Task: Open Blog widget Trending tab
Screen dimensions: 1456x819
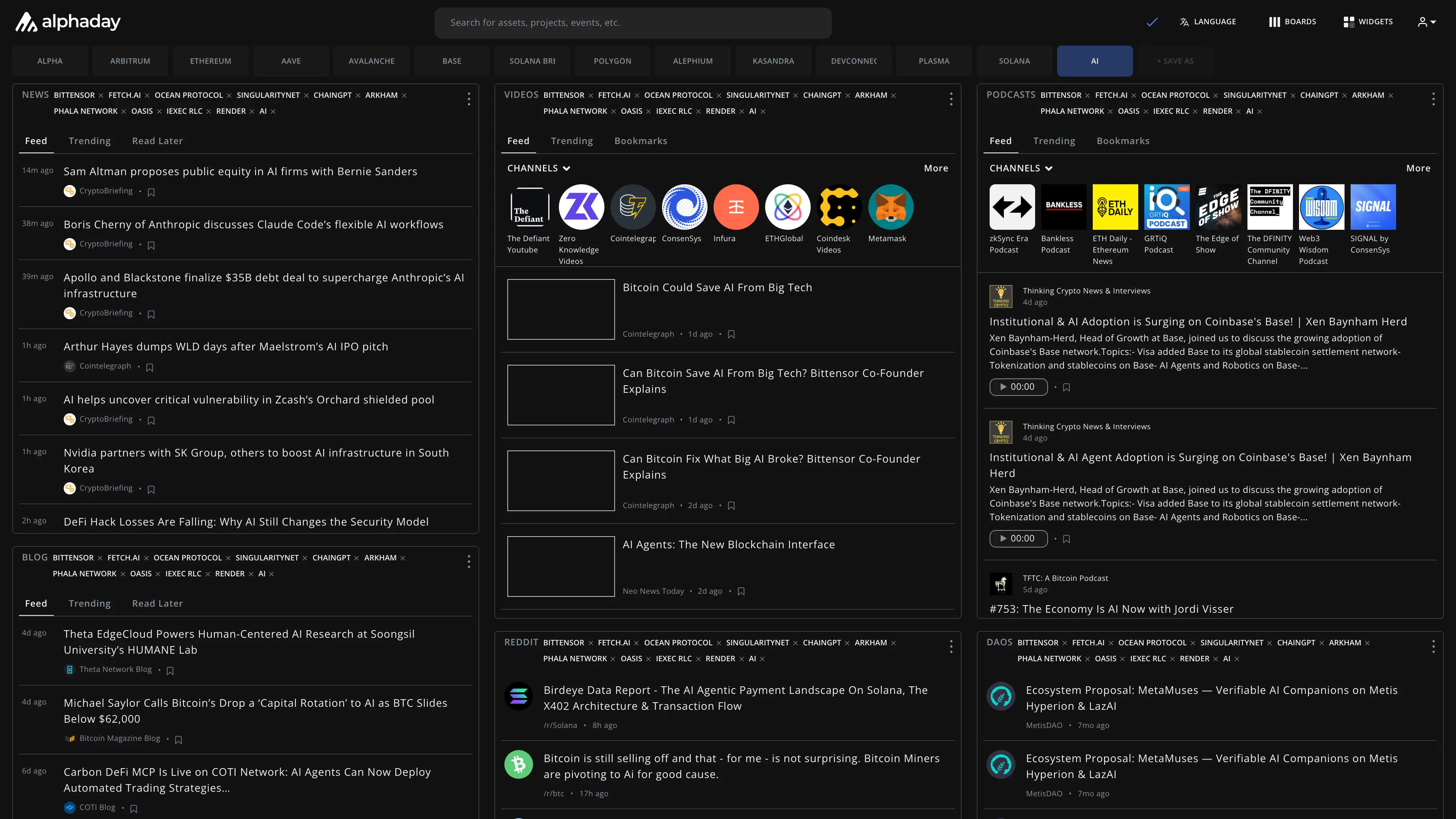Action: [x=89, y=603]
